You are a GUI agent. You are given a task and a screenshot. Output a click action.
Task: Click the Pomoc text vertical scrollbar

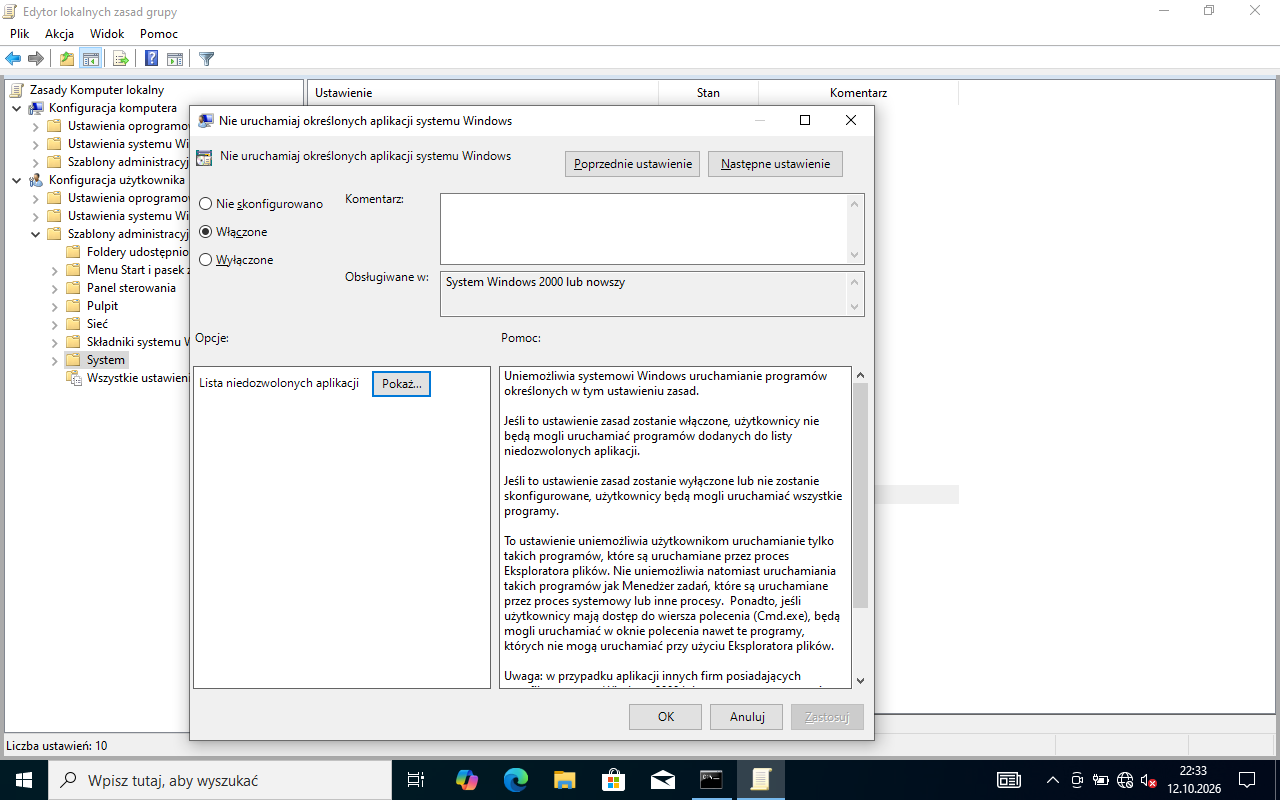860,527
